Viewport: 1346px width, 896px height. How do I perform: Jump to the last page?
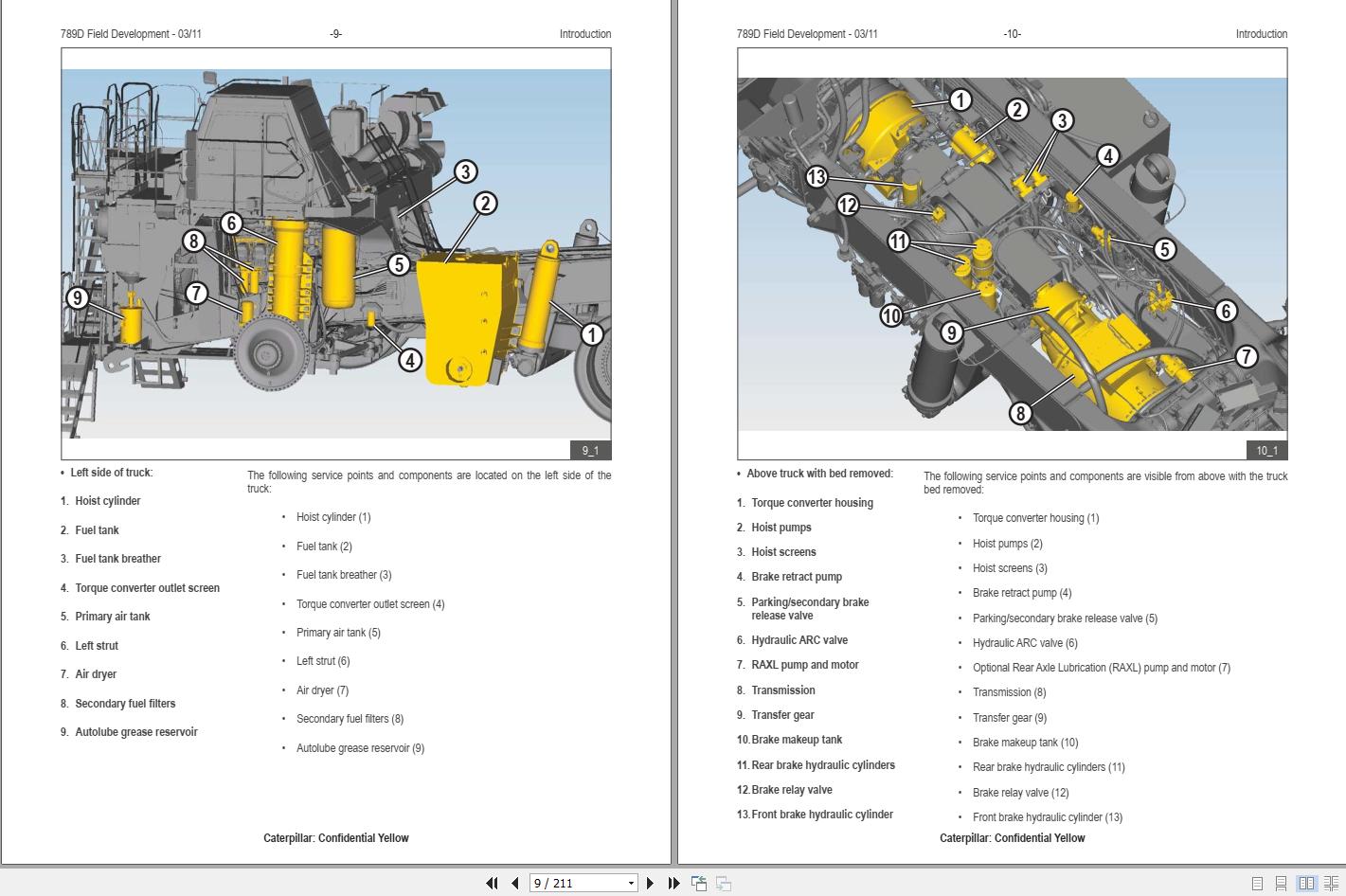(673, 883)
